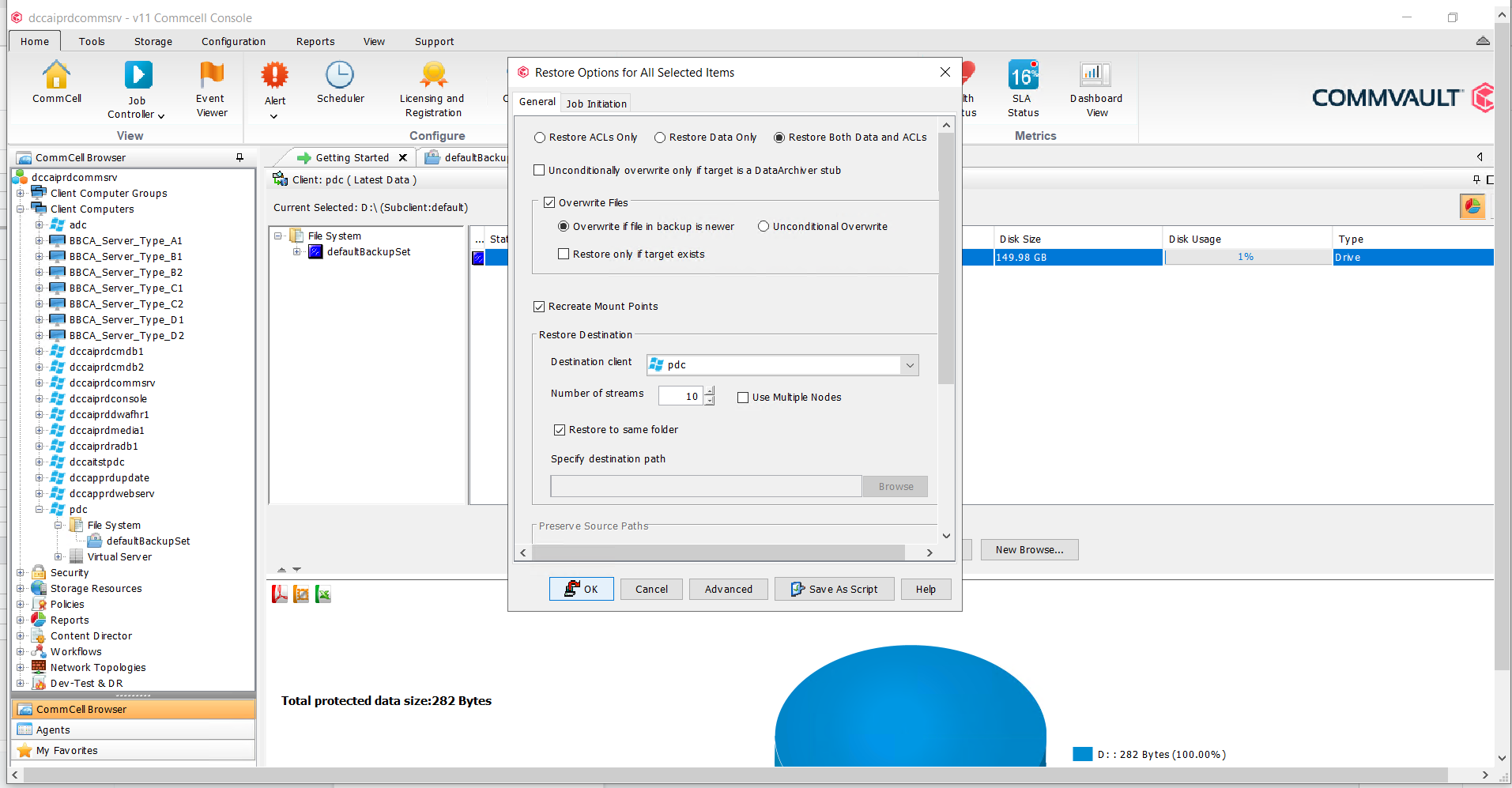Open the Tools ribbon tab
This screenshot has width=1512, height=788.
coord(92,41)
